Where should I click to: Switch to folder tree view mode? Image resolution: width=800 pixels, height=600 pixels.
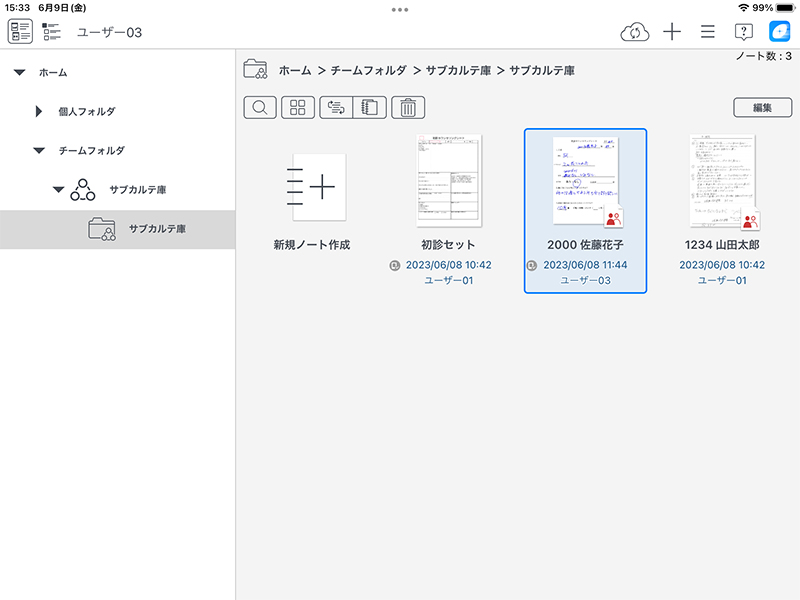[x=20, y=32]
